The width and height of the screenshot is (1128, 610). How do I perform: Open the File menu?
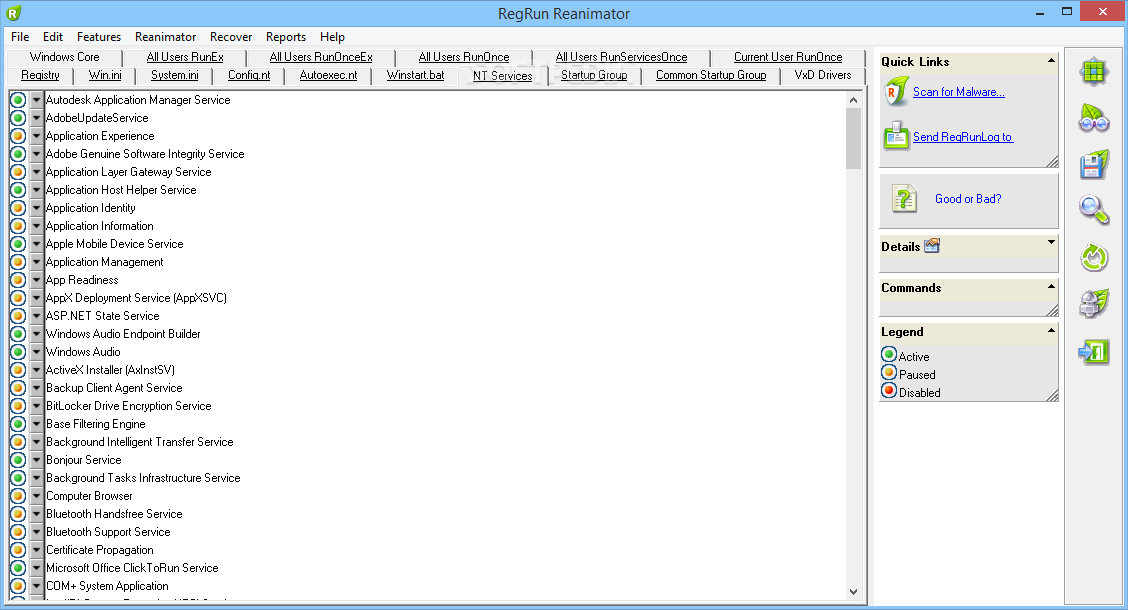[20, 37]
